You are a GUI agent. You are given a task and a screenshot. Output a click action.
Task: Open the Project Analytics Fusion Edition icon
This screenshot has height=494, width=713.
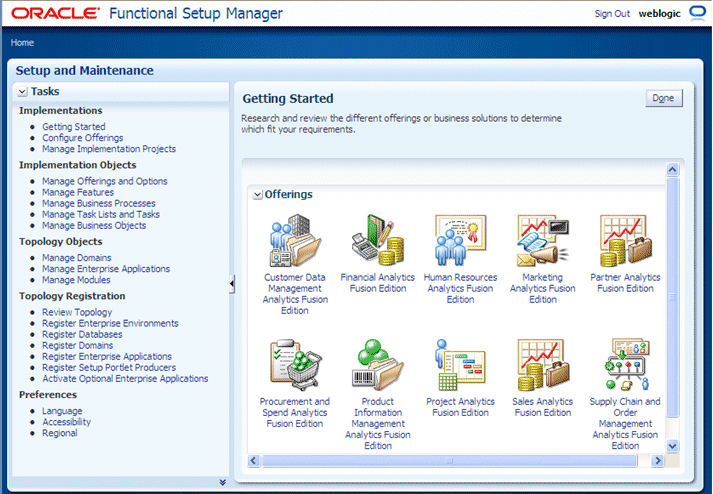tap(460, 365)
